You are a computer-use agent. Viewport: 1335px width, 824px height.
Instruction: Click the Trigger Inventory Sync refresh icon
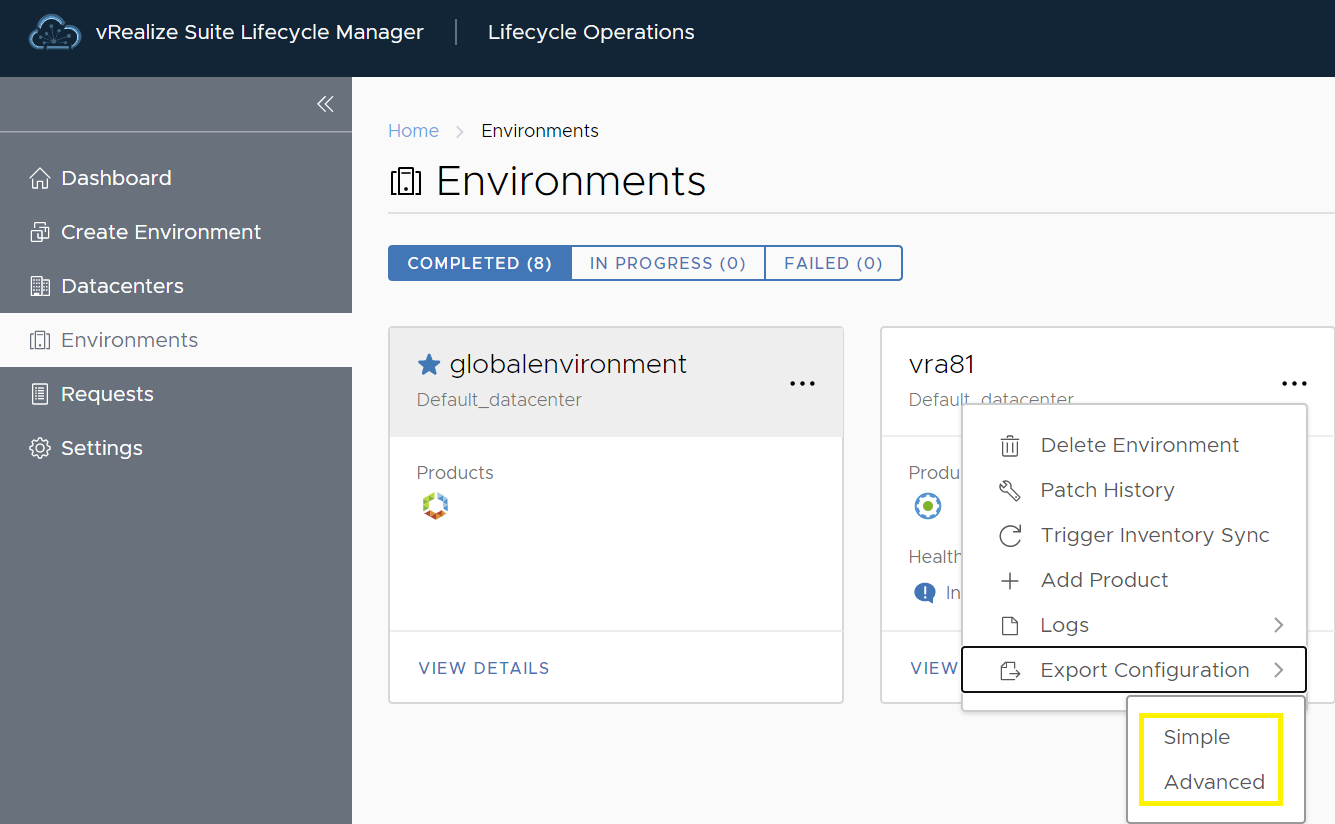pos(1009,535)
